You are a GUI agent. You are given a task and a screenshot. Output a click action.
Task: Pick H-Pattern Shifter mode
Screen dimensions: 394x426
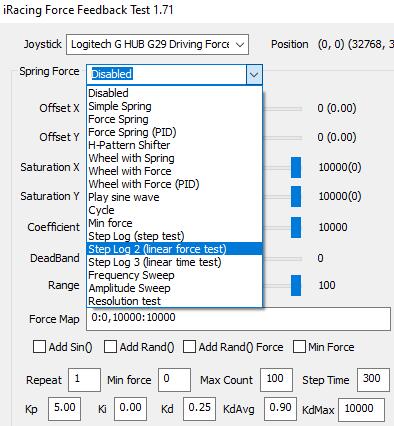174,145
